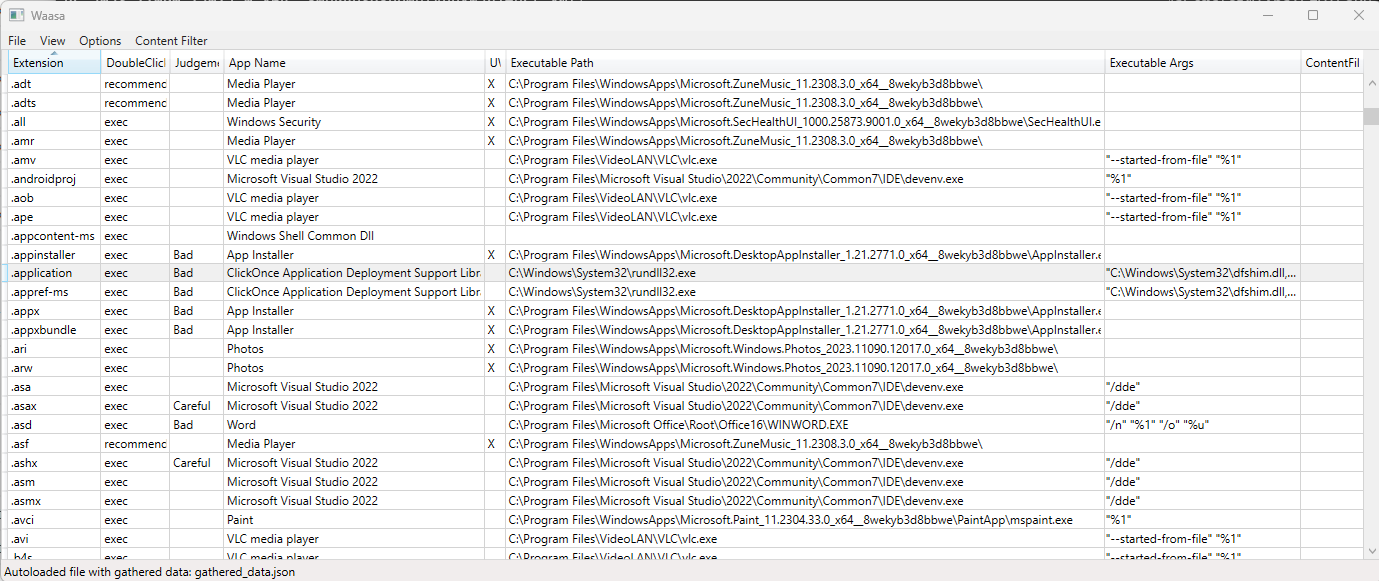
Task: Open the View menu
Action: pos(53,41)
